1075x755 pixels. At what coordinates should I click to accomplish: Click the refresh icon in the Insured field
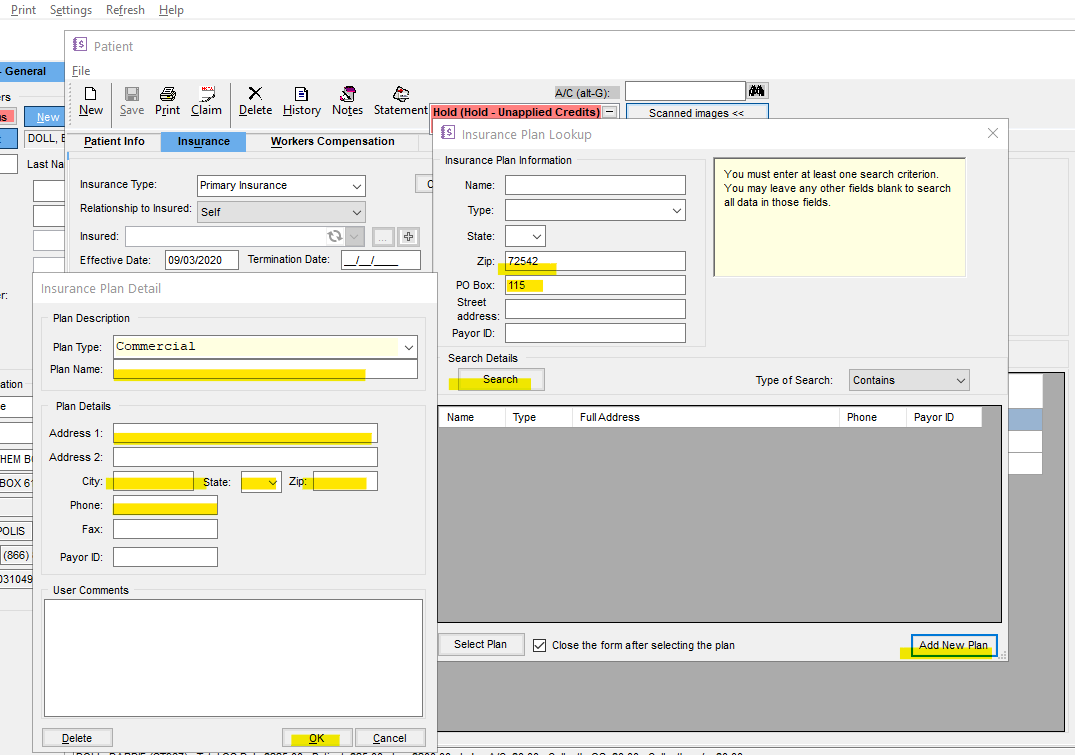click(335, 236)
